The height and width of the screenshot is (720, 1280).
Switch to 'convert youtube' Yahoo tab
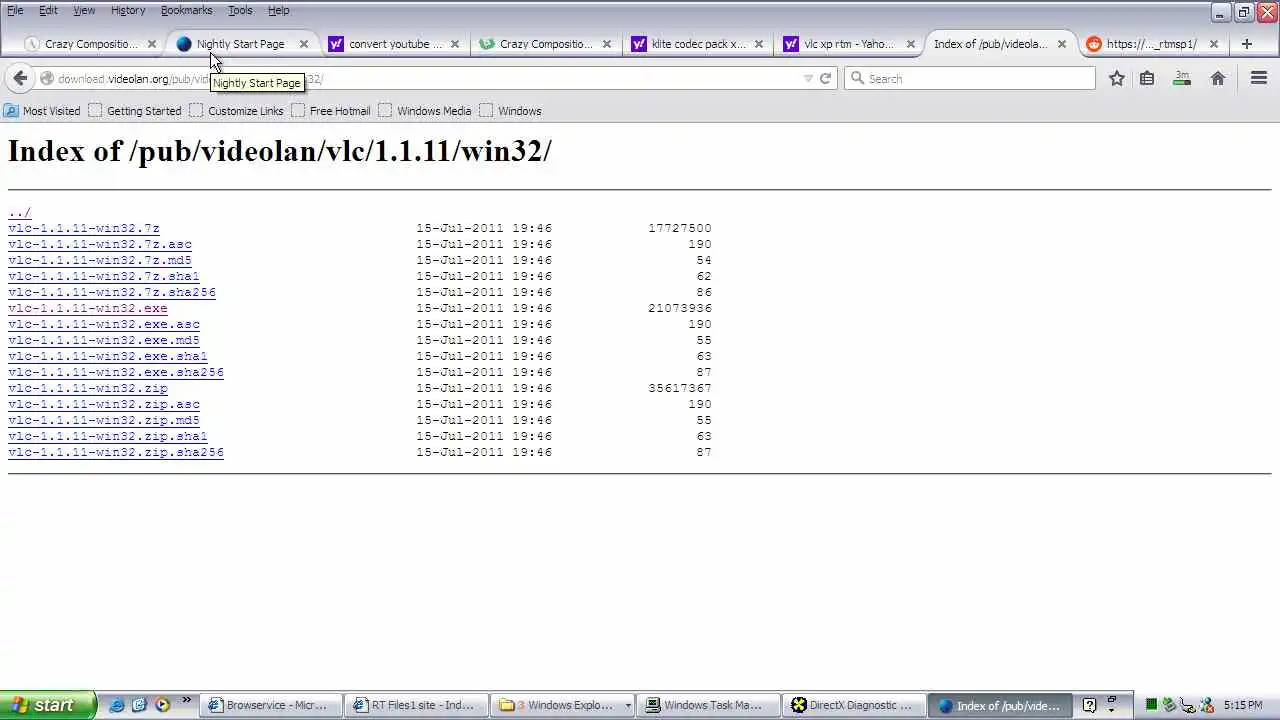[x=395, y=44]
